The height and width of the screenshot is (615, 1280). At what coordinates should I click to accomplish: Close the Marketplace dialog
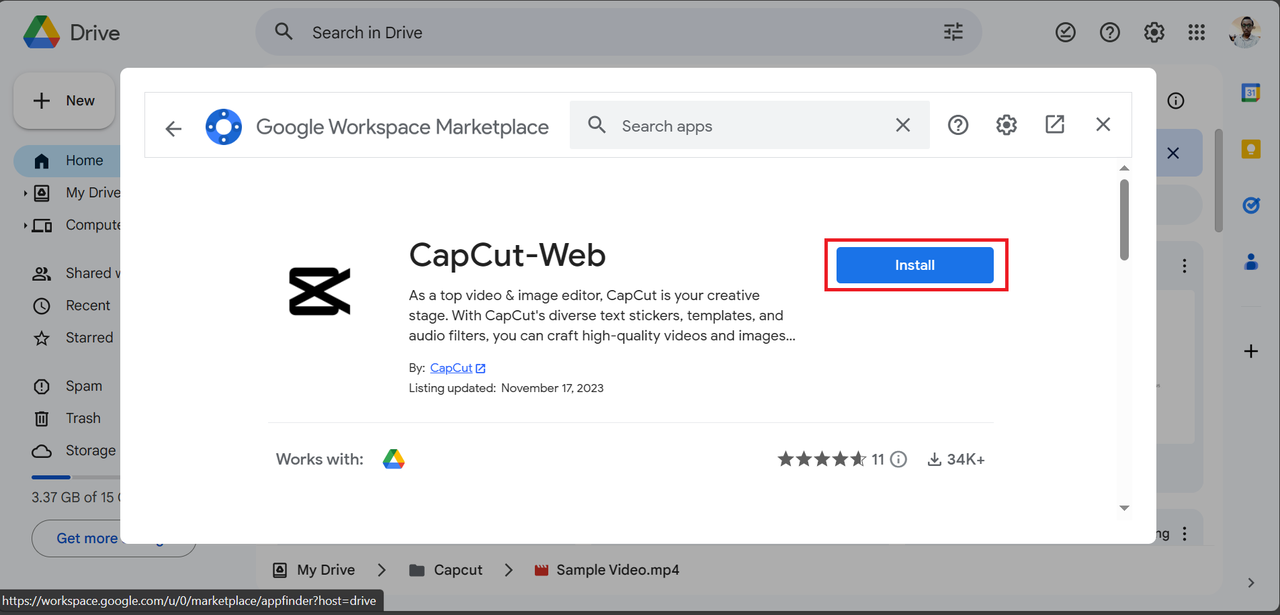(x=1103, y=124)
